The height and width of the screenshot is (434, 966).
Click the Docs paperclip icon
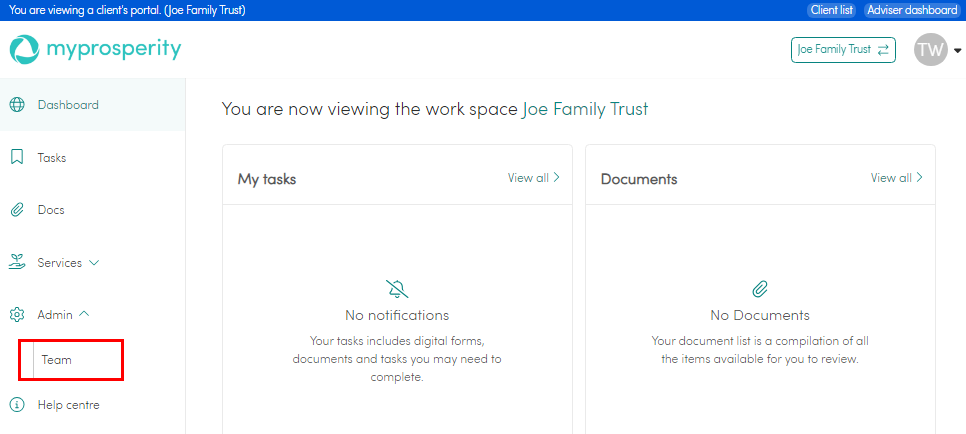17,210
